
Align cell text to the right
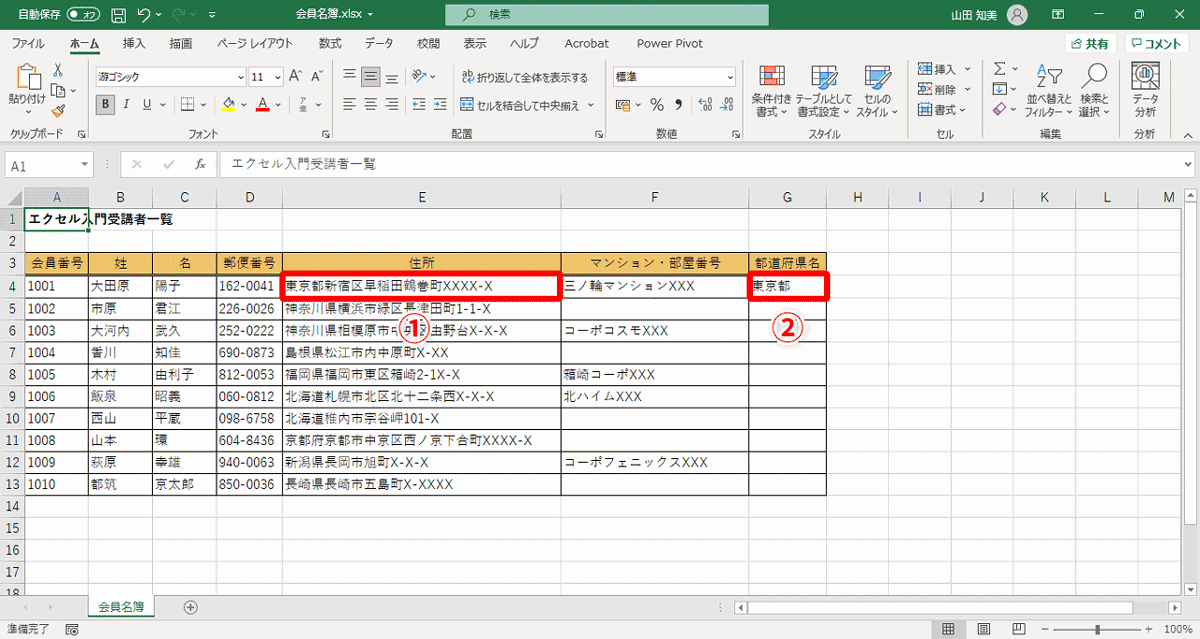[x=392, y=104]
